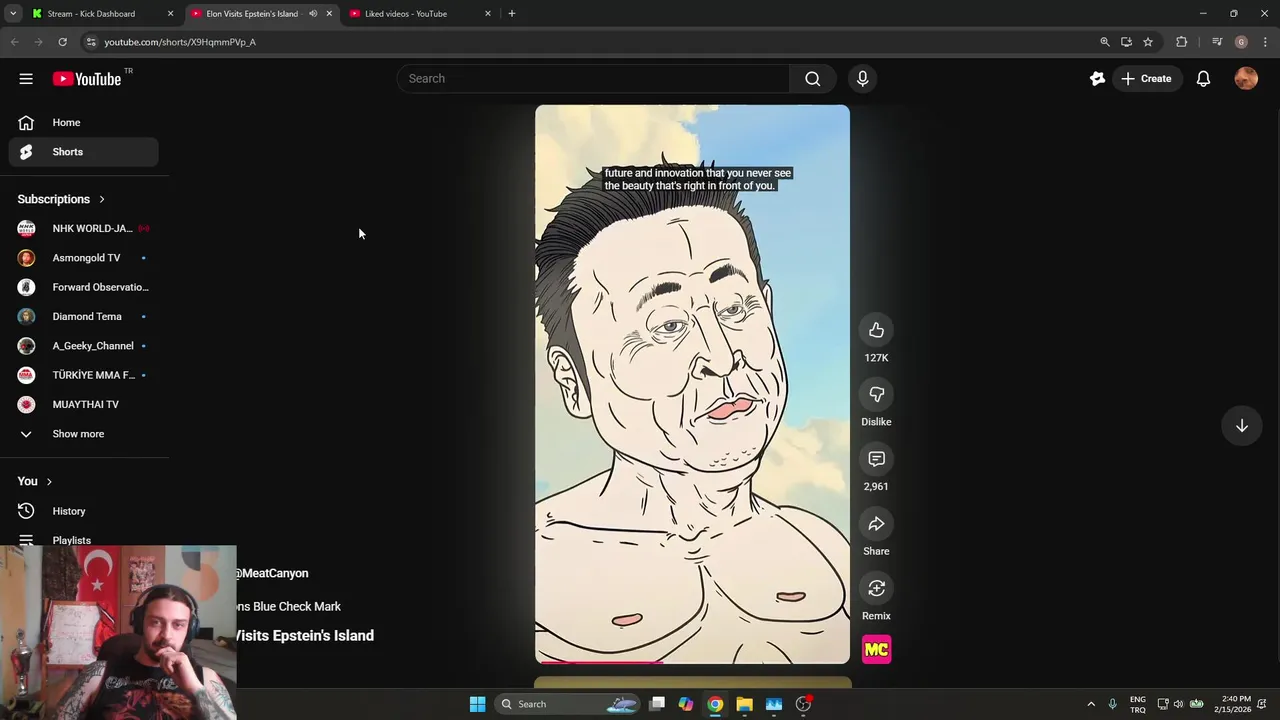Like this Short with thumbs up
1280x720 pixels.
(x=876, y=330)
